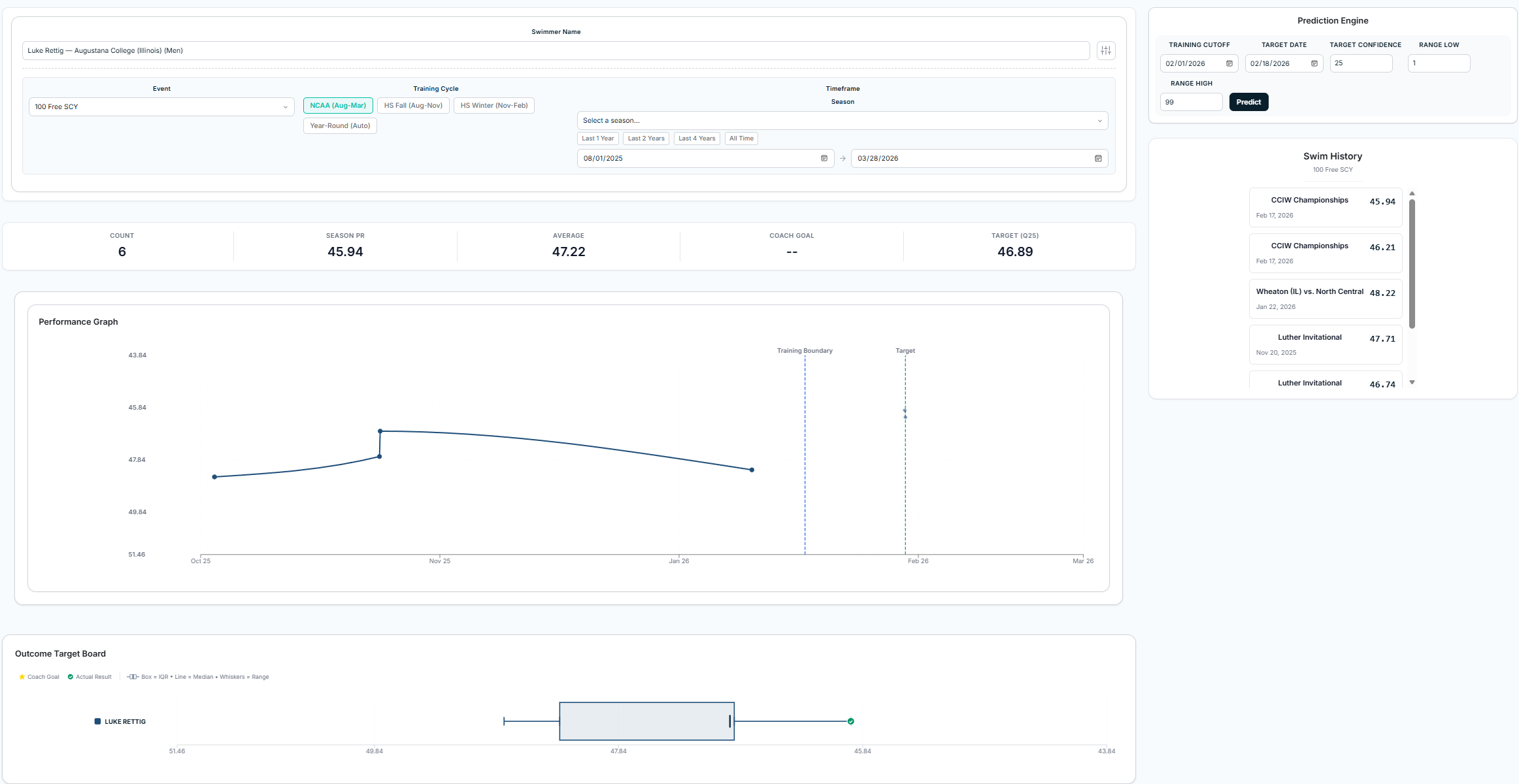
Task: Open the Event dropdown showing 100 Free SCY
Action: pos(161,106)
